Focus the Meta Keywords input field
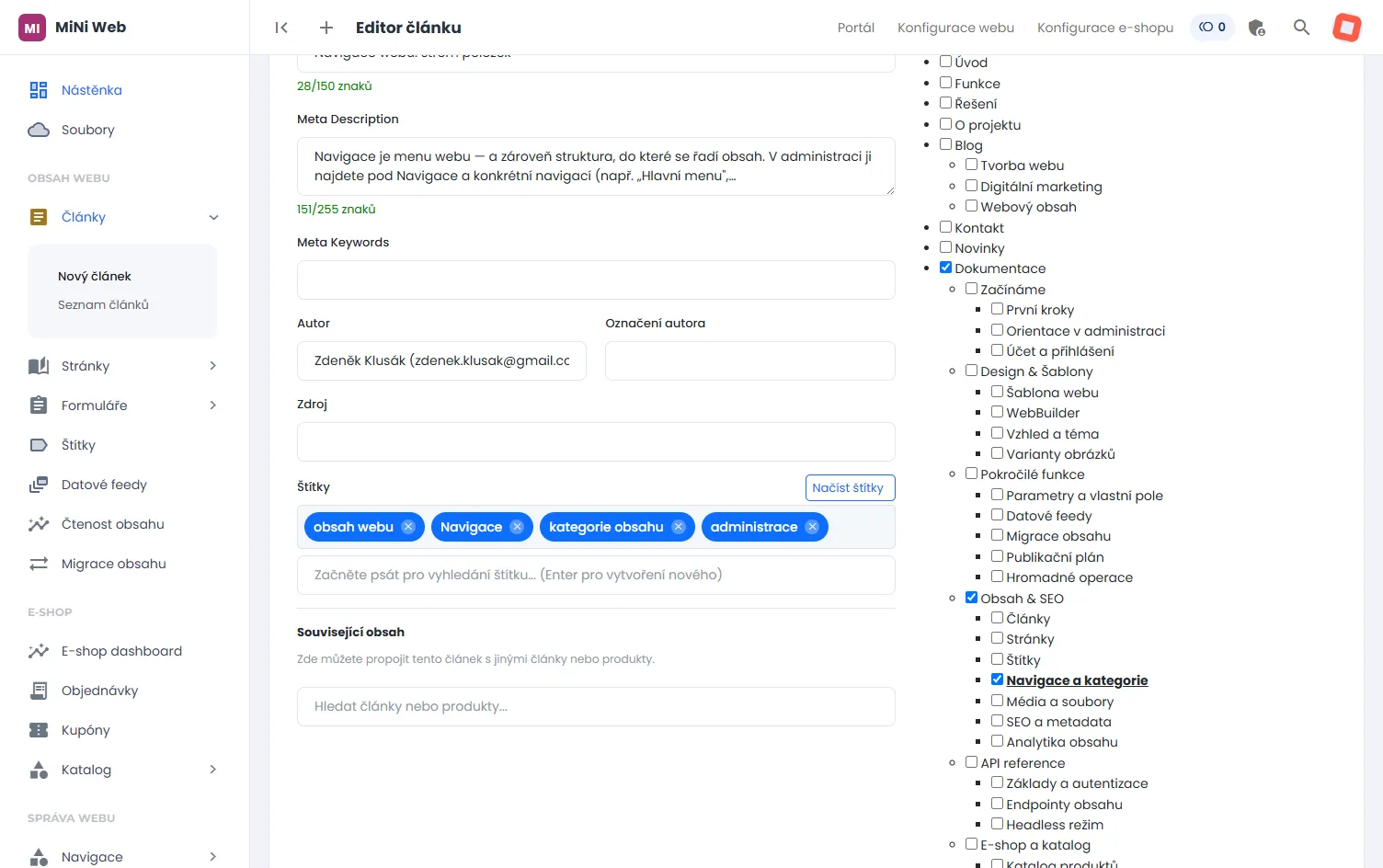Viewport: 1383px width, 868px height. [x=596, y=280]
